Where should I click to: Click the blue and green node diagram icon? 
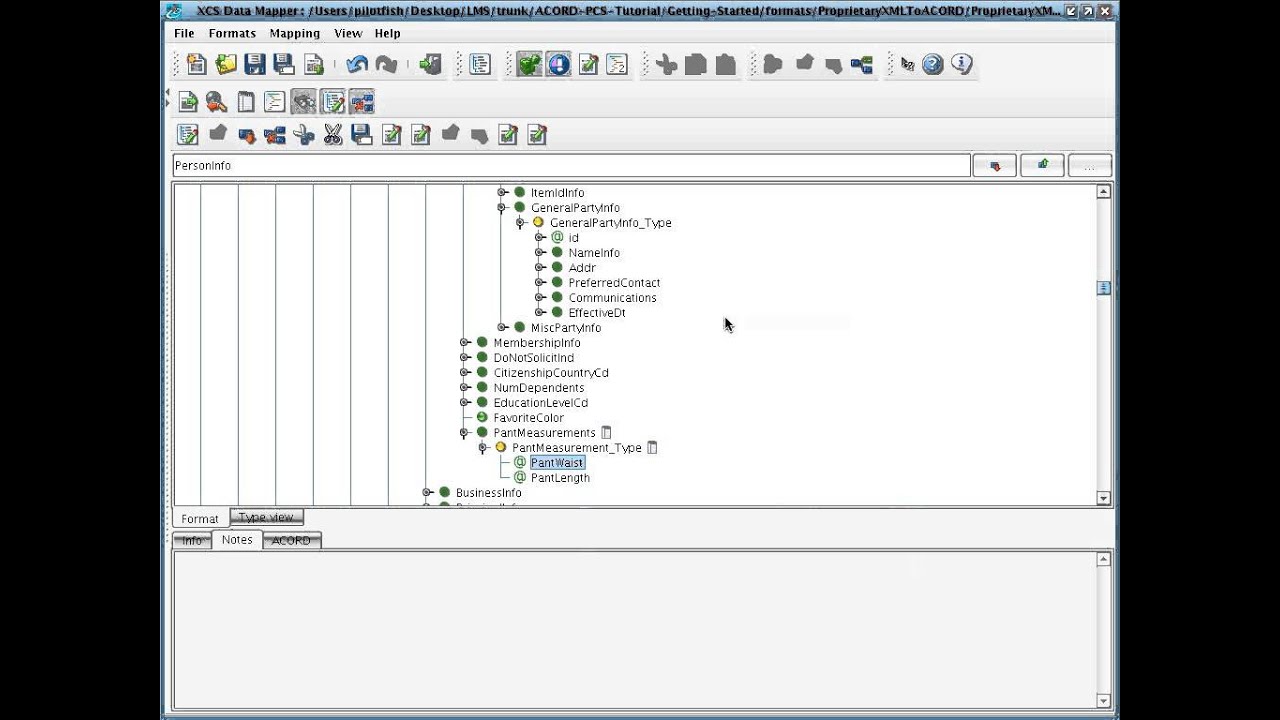862,64
